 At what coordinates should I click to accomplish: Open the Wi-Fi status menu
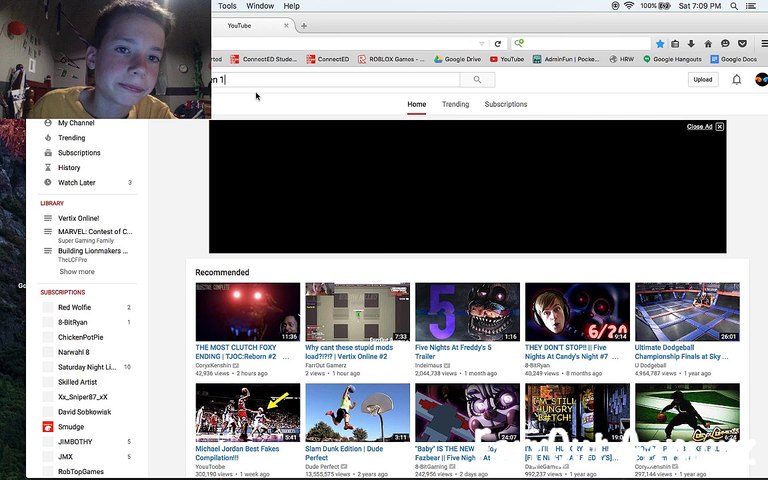point(629,5)
